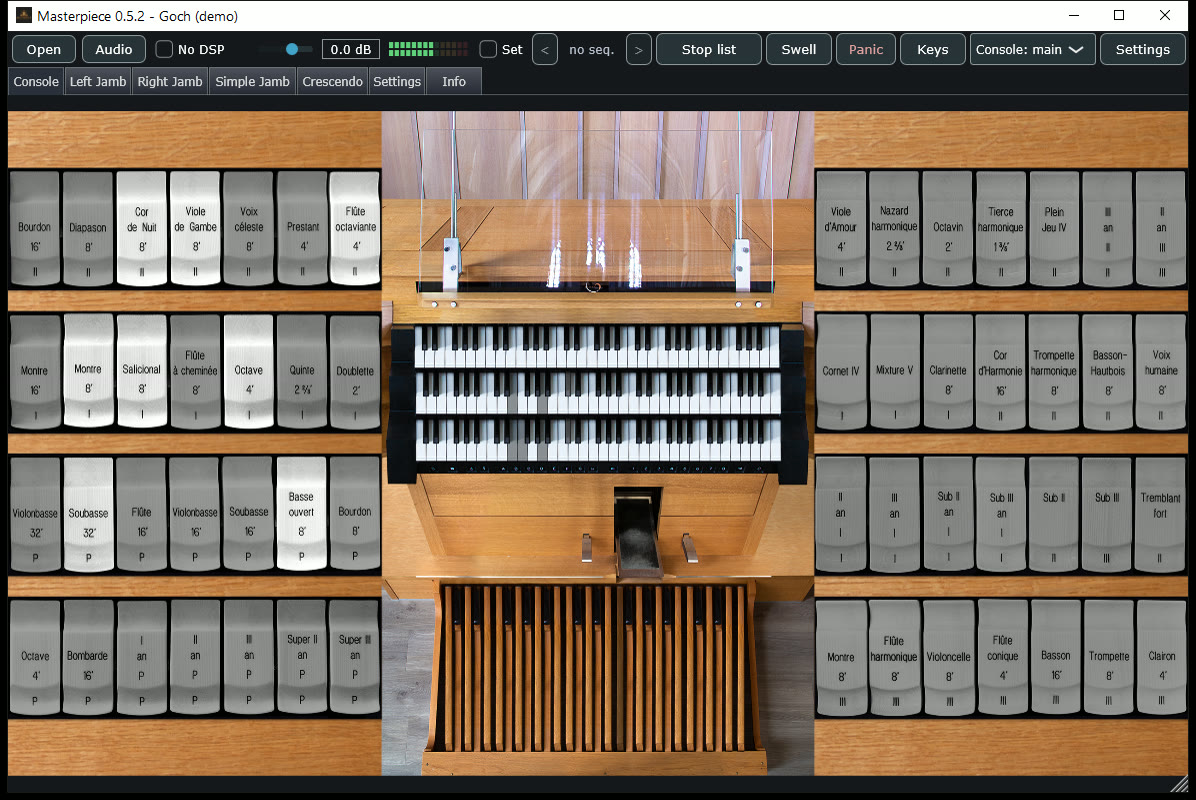Engage the Basson 16' stop
Viewport: 1196px width, 800px height.
[x=1056, y=658]
